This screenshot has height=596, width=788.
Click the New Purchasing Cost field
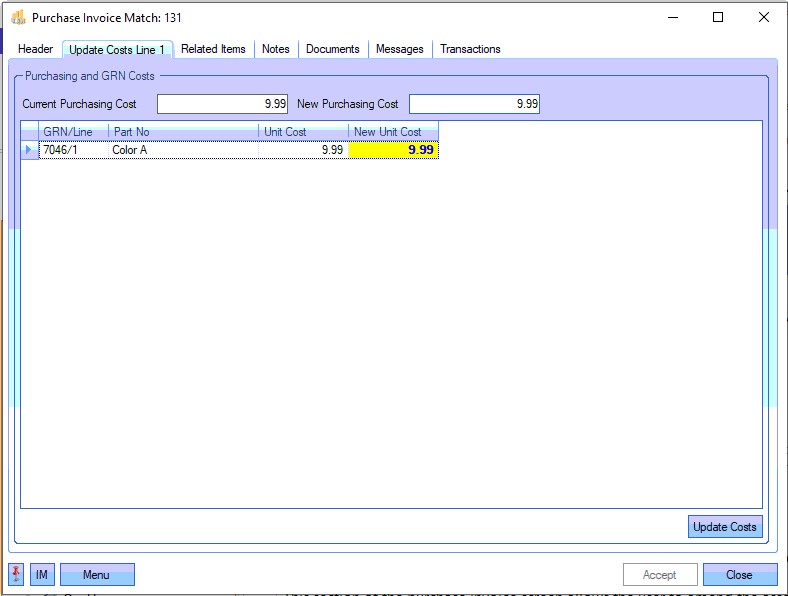474,104
